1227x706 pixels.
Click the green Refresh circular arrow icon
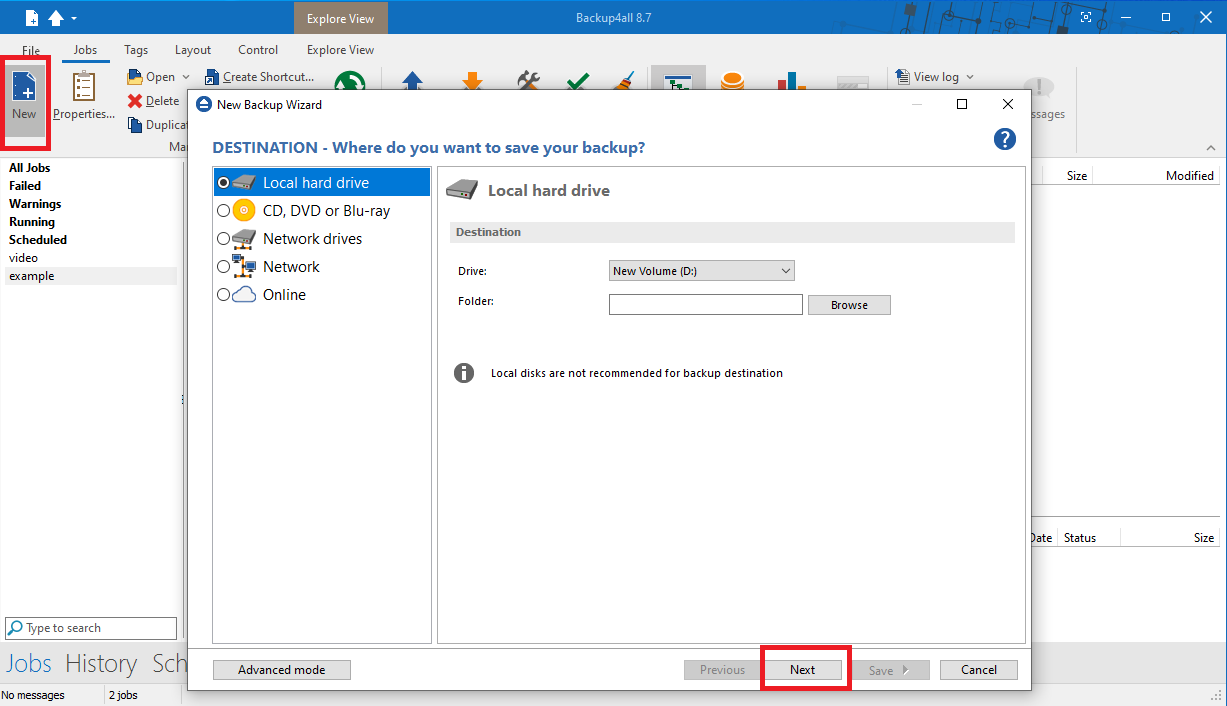(x=349, y=82)
